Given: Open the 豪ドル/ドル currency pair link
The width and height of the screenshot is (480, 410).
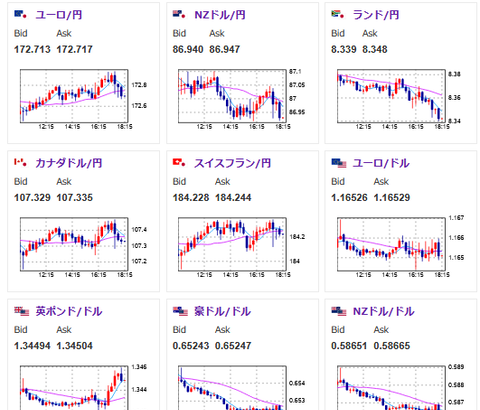Looking at the screenshot, I should point(222,311).
